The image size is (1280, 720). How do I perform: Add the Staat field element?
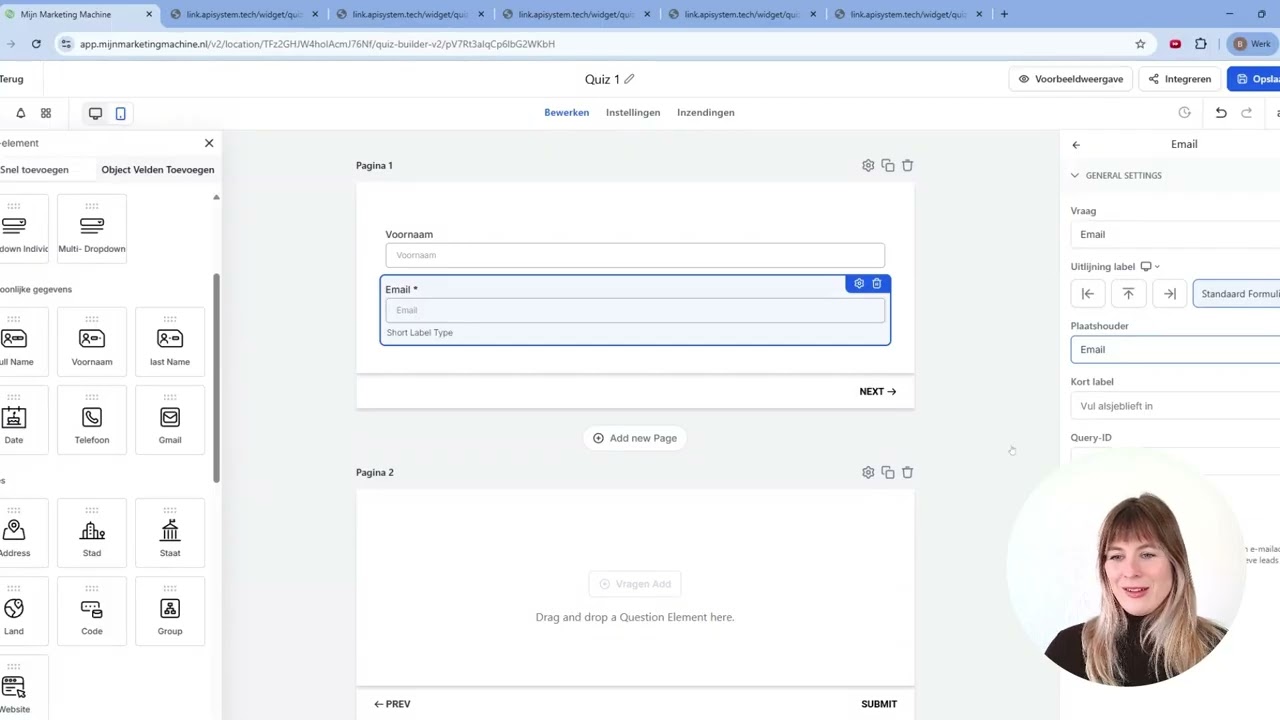(170, 533)
